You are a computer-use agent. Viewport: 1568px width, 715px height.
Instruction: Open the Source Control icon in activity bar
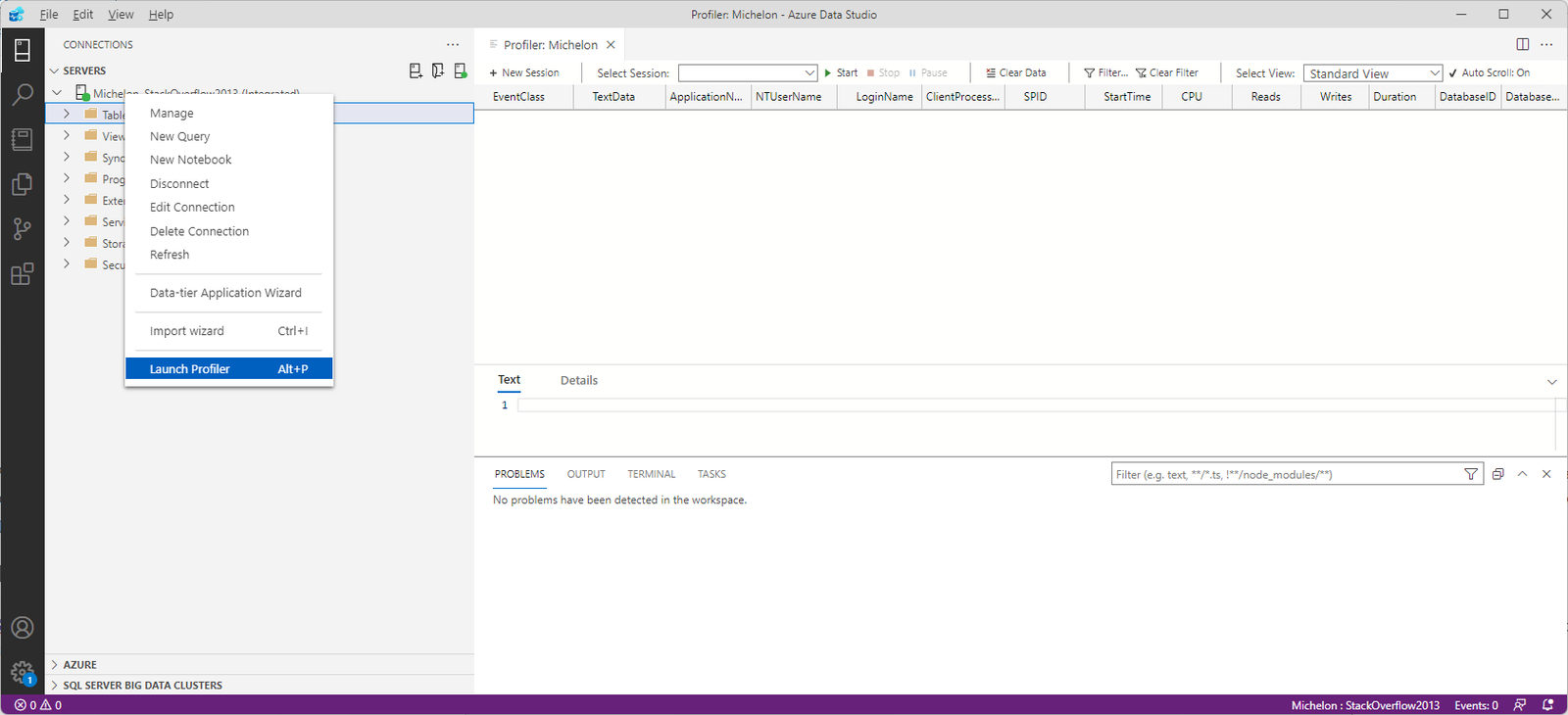(23, 229)
